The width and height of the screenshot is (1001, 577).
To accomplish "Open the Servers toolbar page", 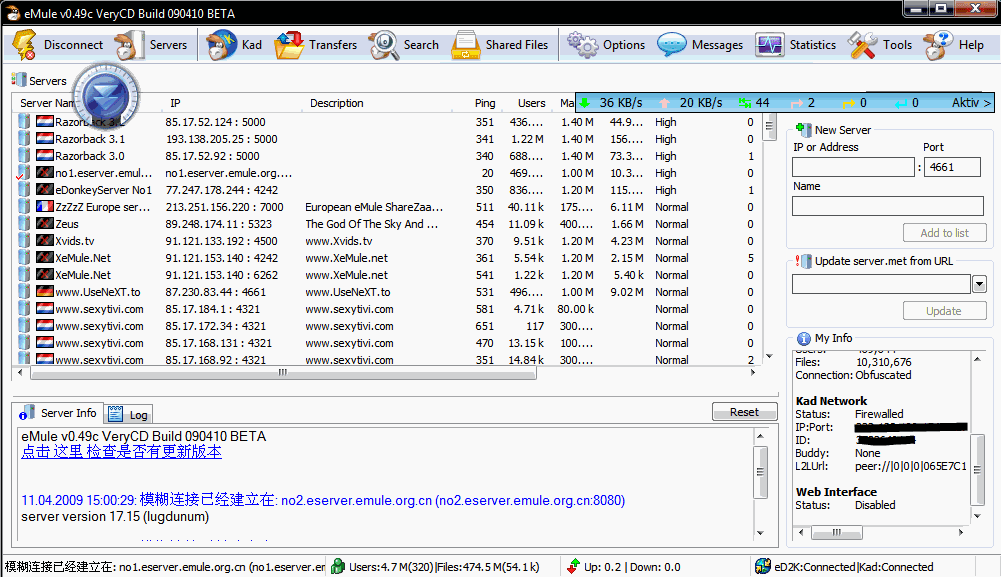I will pos(152,45).
